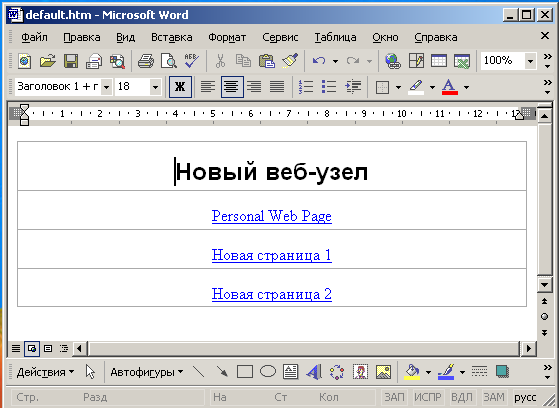Pick the Line drawing tool
The height and width of the screenshot is (408, 559).
[199, 372]
